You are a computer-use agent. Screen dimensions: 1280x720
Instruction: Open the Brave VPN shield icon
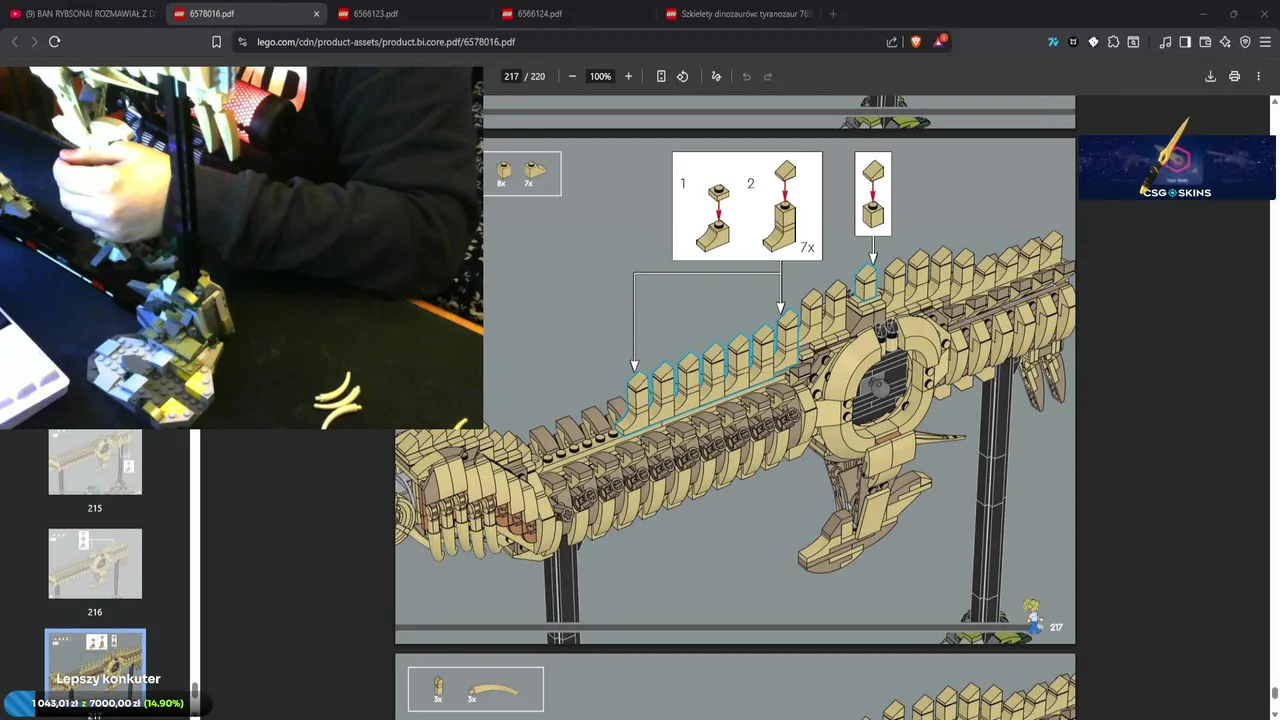coord(1245,42)
